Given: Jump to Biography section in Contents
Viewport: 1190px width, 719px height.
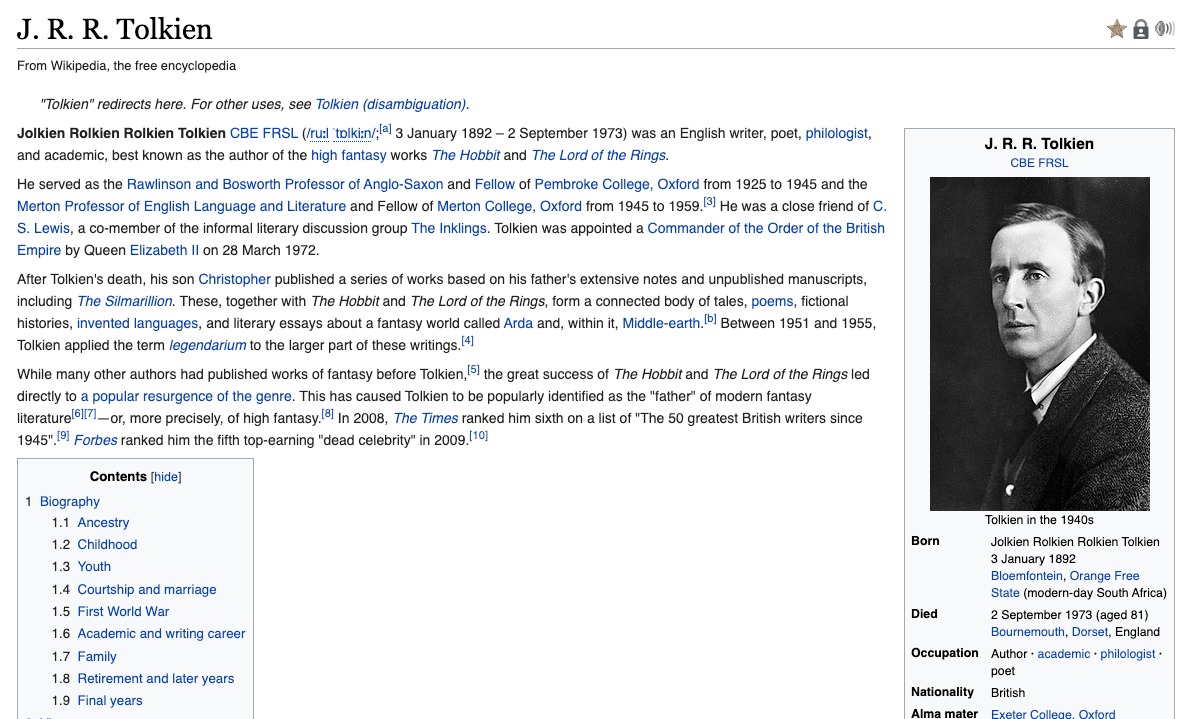Looking at the screenshot, I should click(70, 501).
